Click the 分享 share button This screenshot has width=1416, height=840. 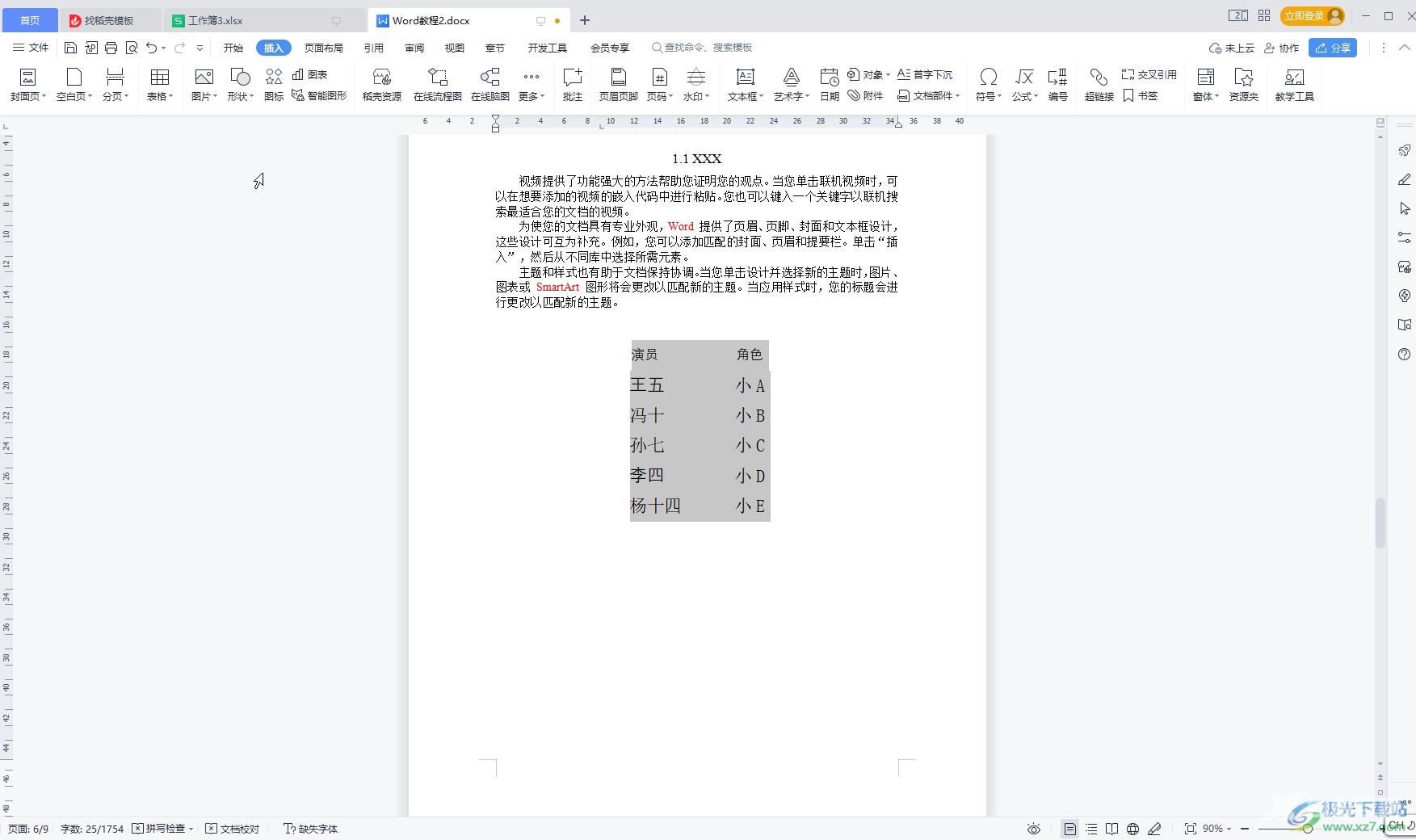[1333, 48]
